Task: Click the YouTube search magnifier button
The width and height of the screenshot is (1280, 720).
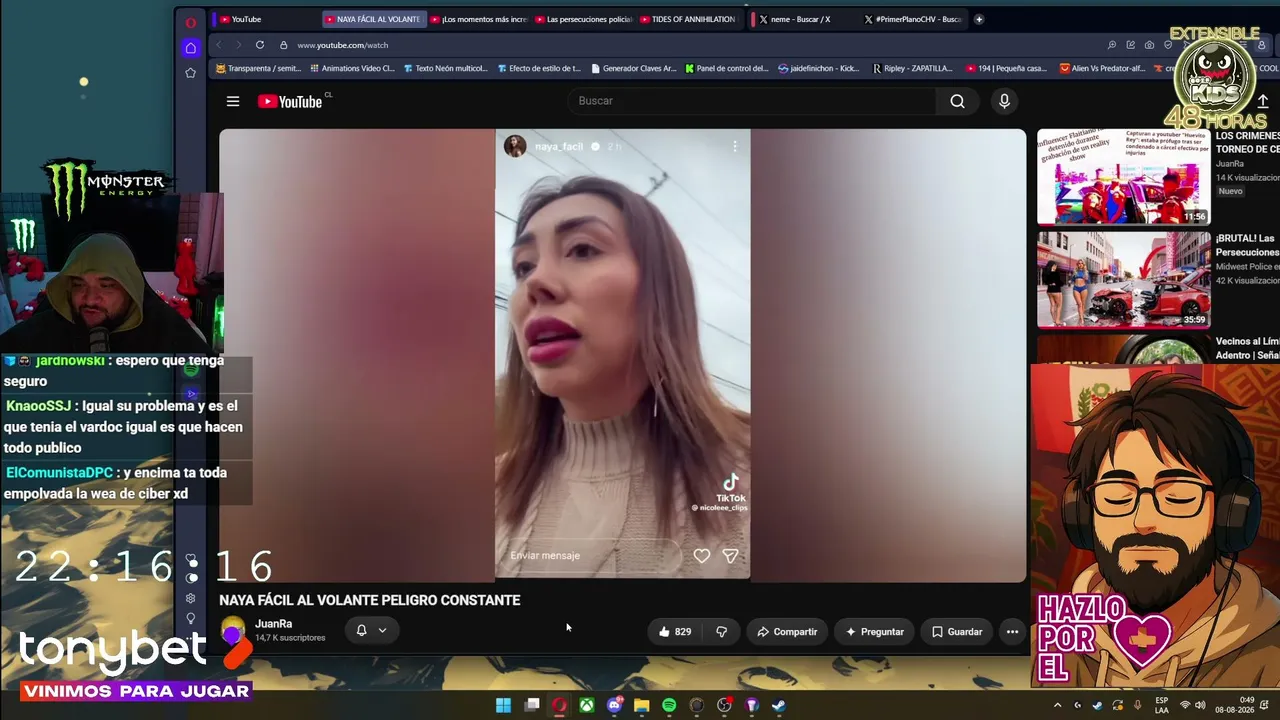Action: [957, 101]
